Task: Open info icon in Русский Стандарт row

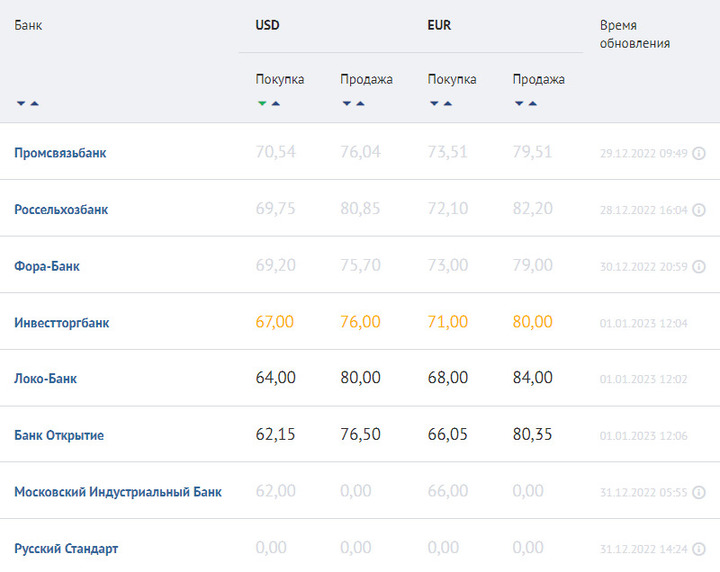Action: [699, 549]
